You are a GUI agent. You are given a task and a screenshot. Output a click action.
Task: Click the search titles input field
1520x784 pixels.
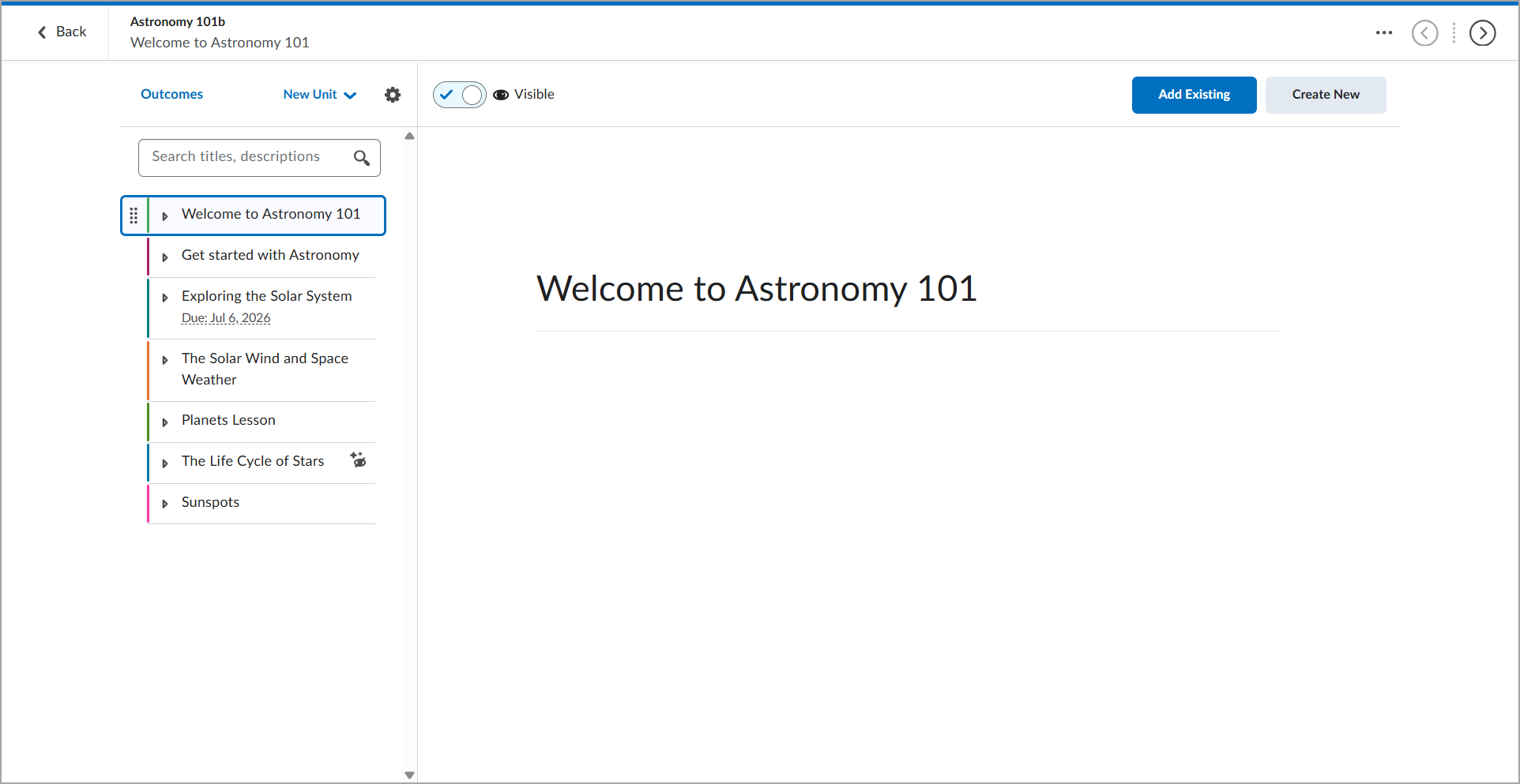tap(259, 158)
